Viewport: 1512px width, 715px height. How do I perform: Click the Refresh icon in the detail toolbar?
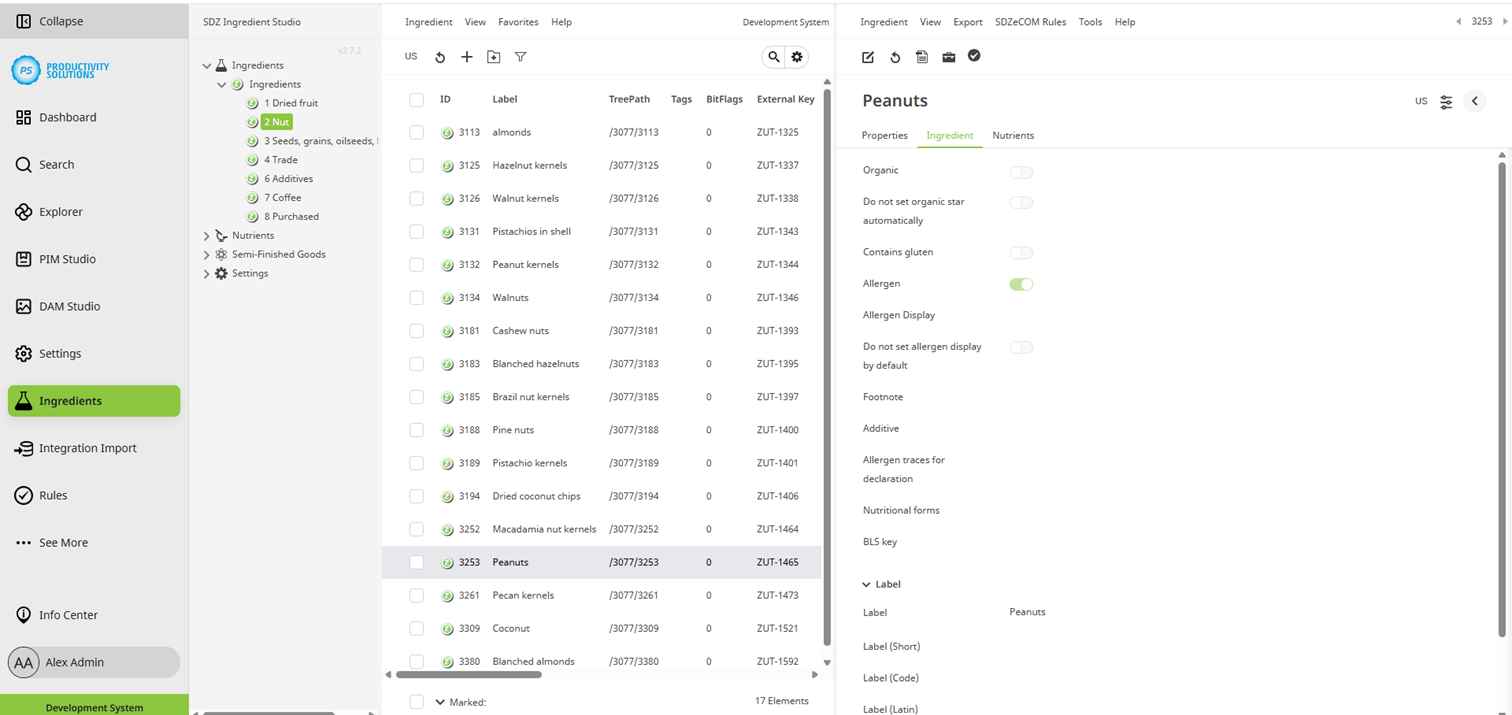click(895, 57)
